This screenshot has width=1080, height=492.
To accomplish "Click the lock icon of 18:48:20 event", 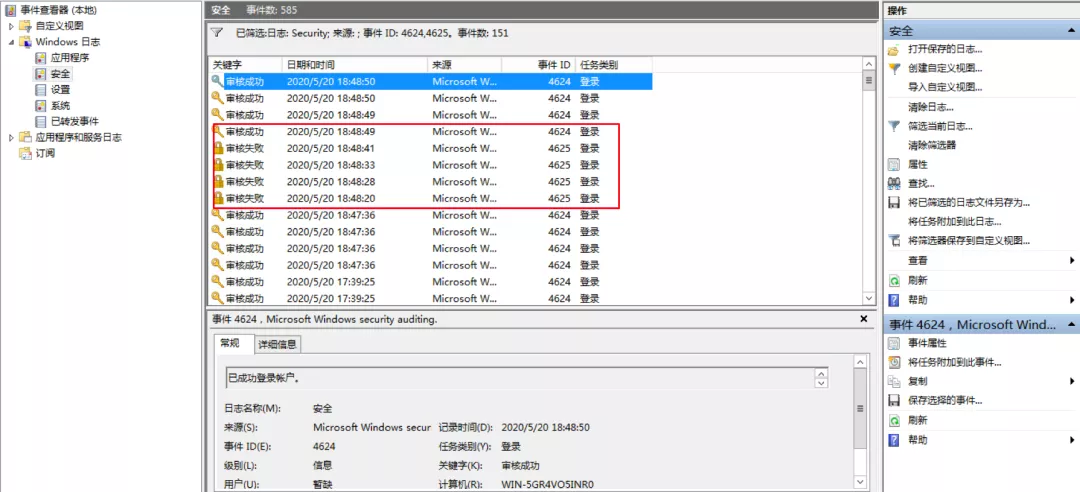I will tap(218, 198).
